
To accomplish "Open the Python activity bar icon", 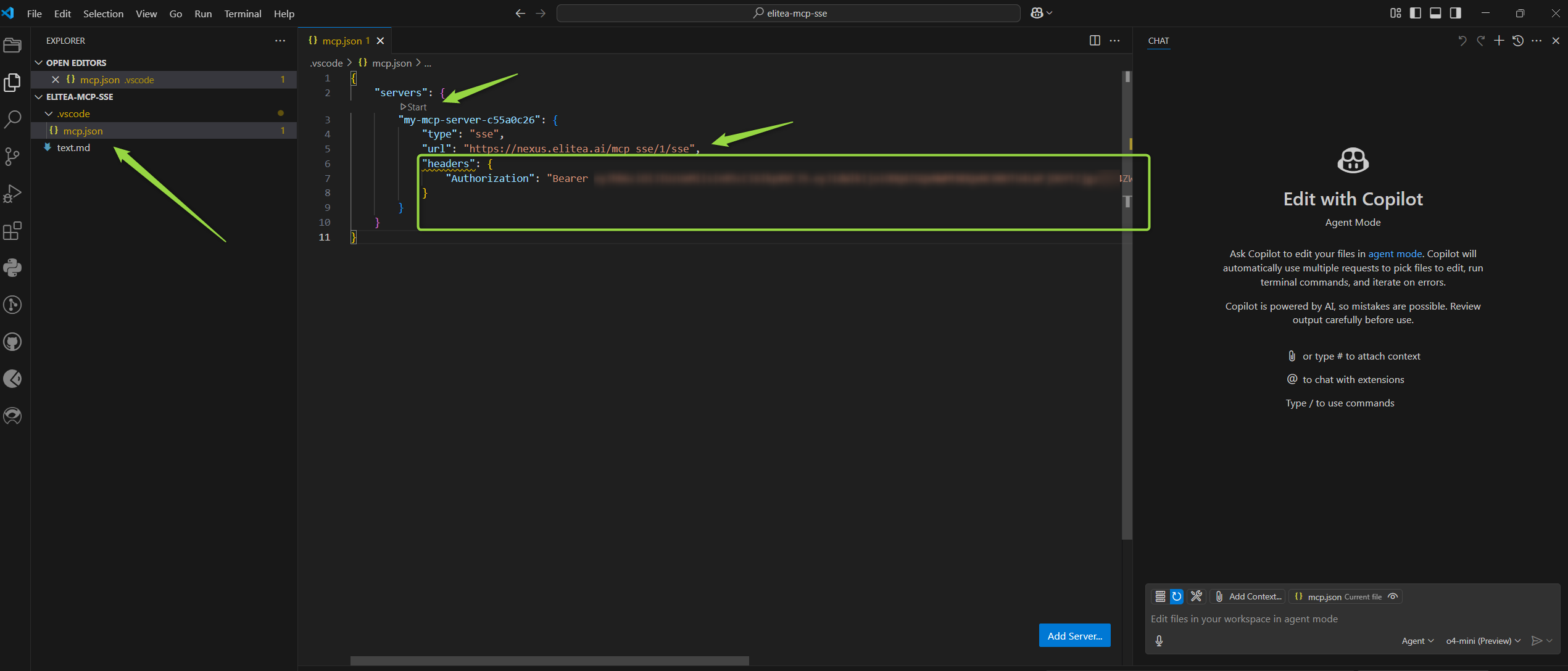I will click(12, 268).
